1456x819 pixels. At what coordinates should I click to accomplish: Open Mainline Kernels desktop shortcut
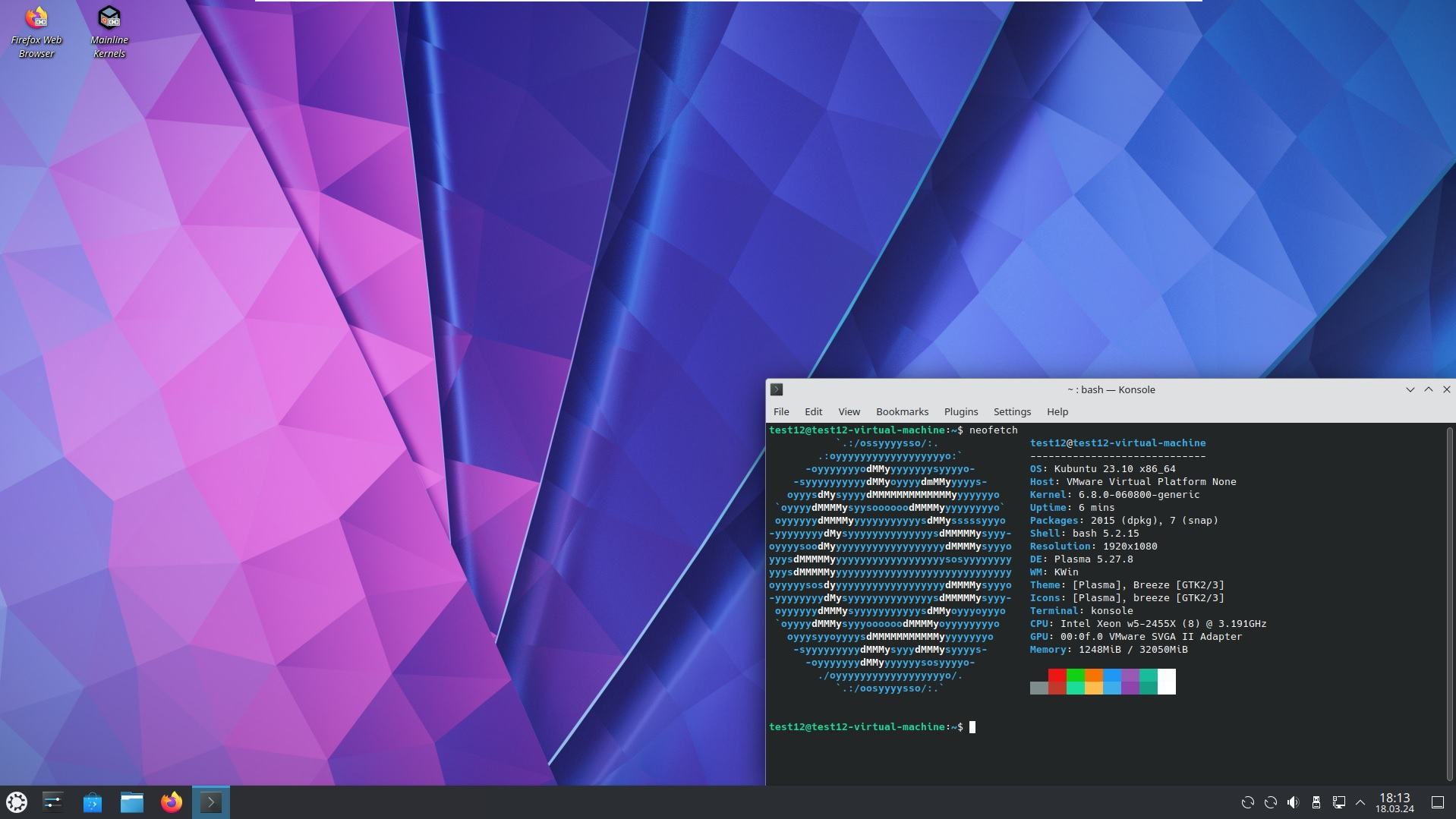(x=109, y=31)
